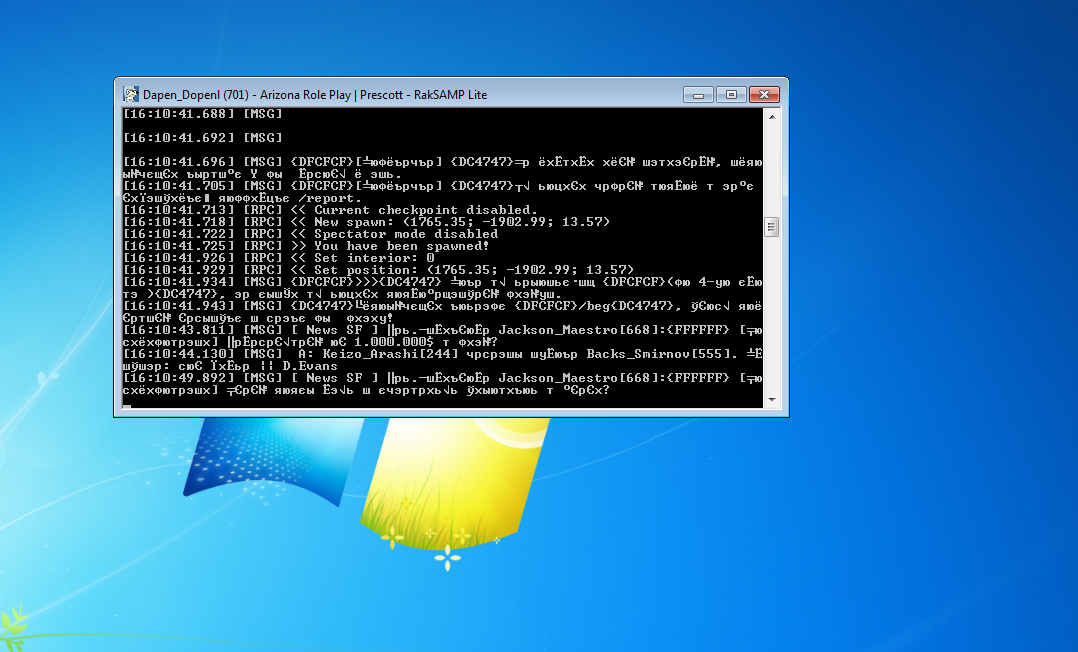Click the RakSAMP Lite title bar icon
This screenshot has width=1078, height=652.
(130, 94)
